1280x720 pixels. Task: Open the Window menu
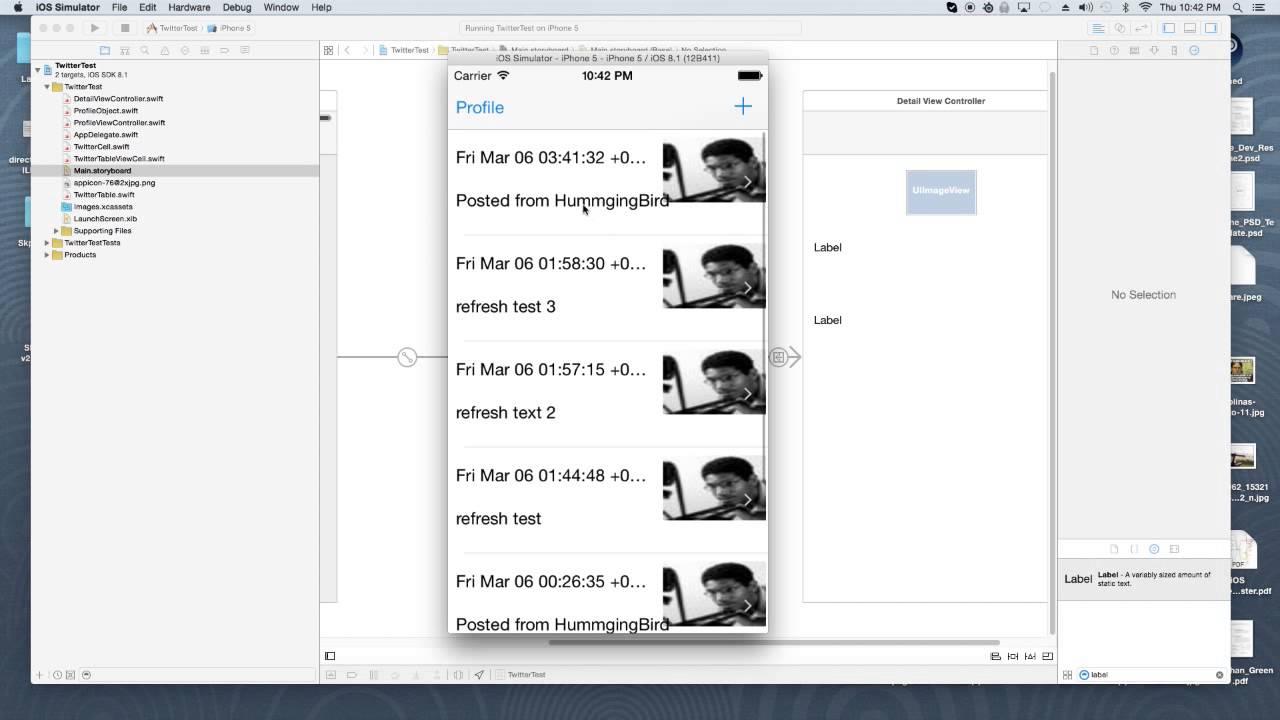coord(281,7)
